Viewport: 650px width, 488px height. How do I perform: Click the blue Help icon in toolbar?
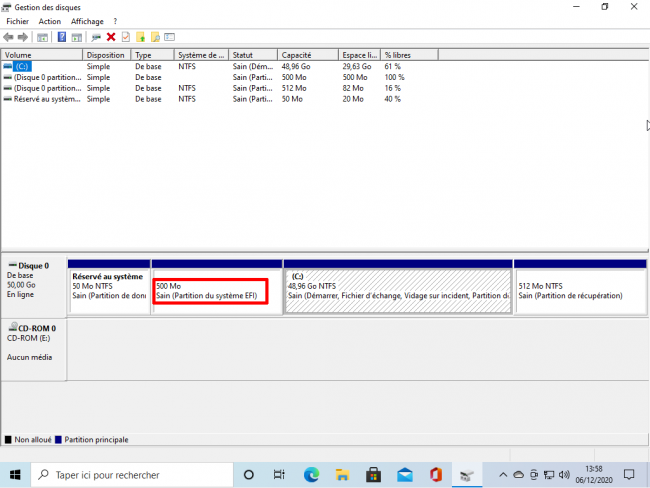click(62, 37)
